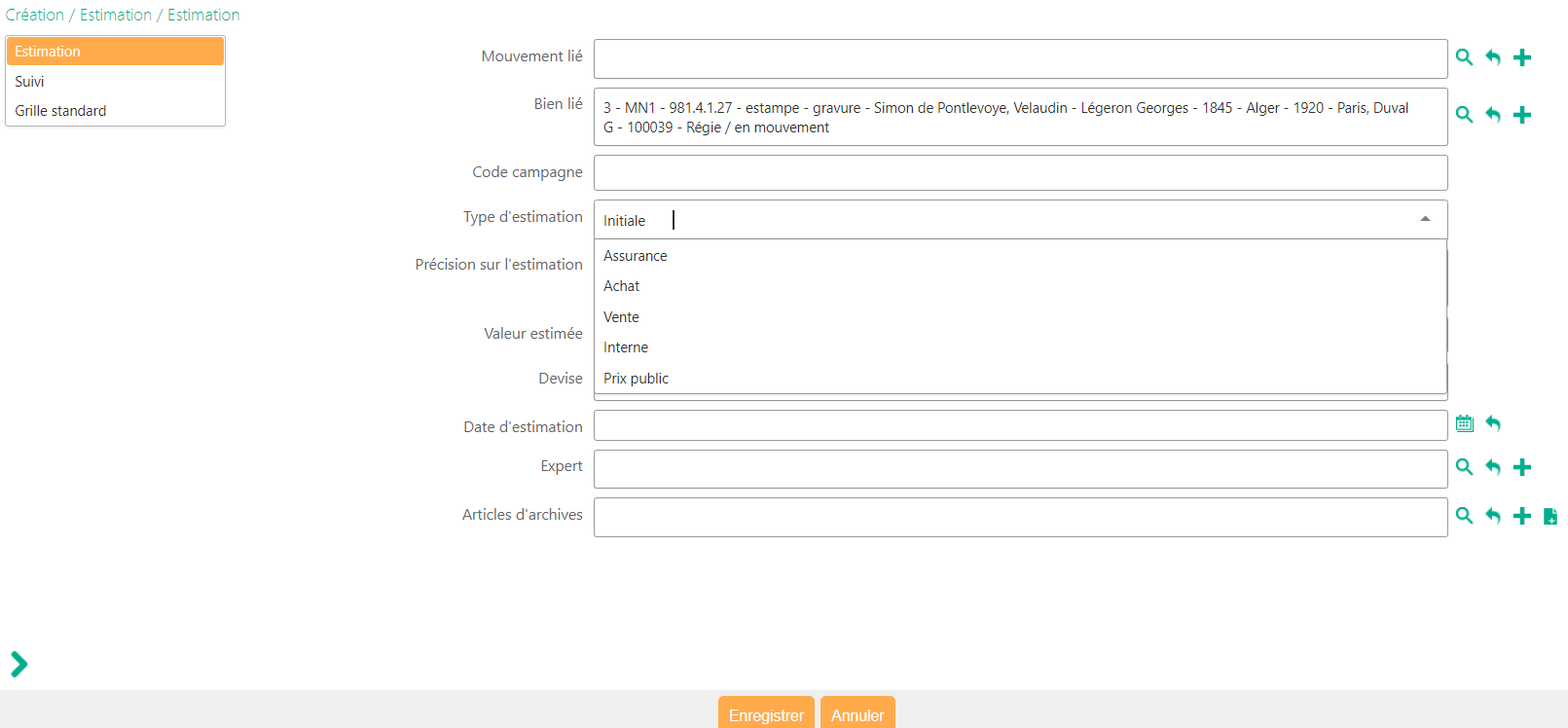Image resolution: width=1568 pixels, height=728 pixels.
Task: Choose Prix public in the dropdown list
Action: tap(637, 379)
